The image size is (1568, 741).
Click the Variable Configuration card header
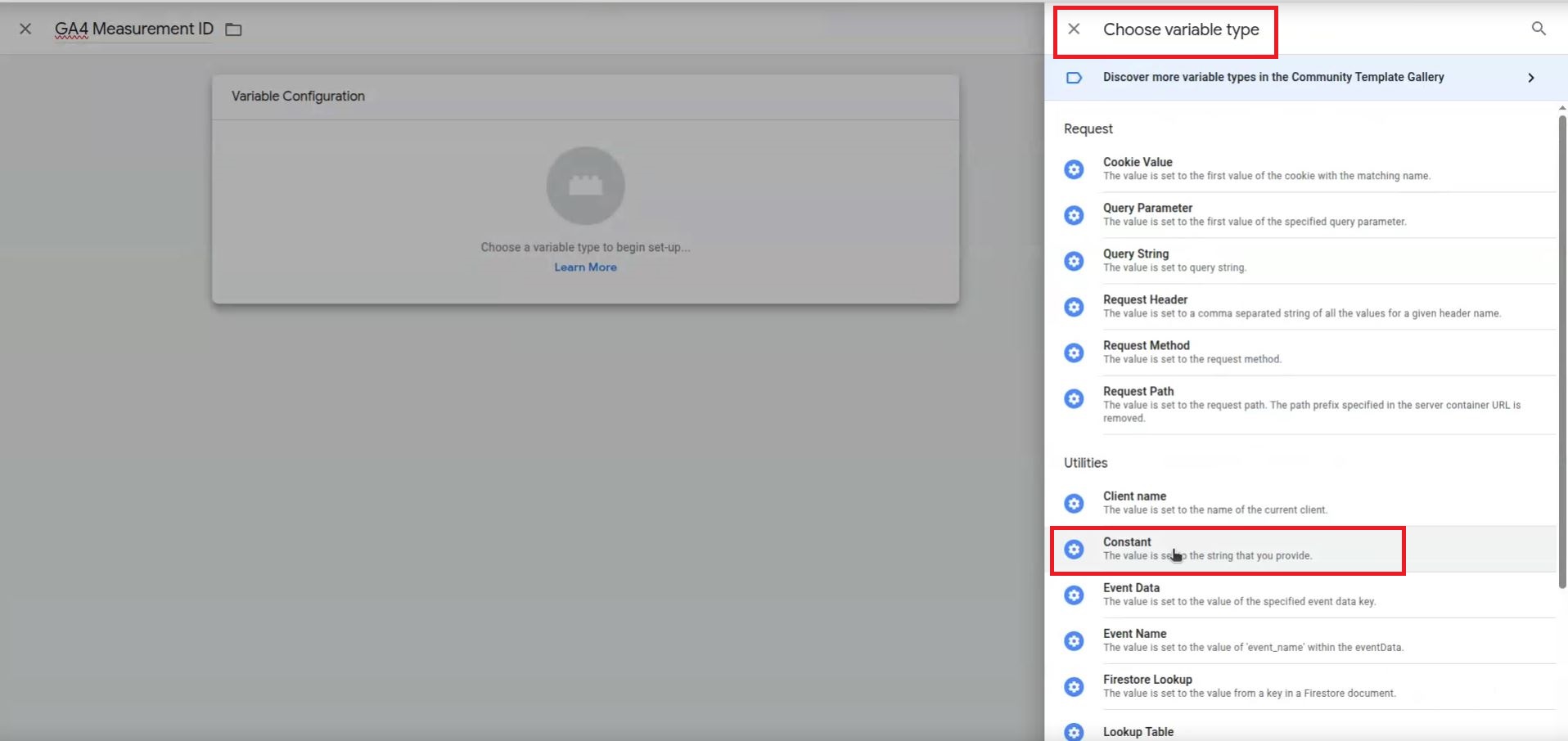(x=585, y=97)
